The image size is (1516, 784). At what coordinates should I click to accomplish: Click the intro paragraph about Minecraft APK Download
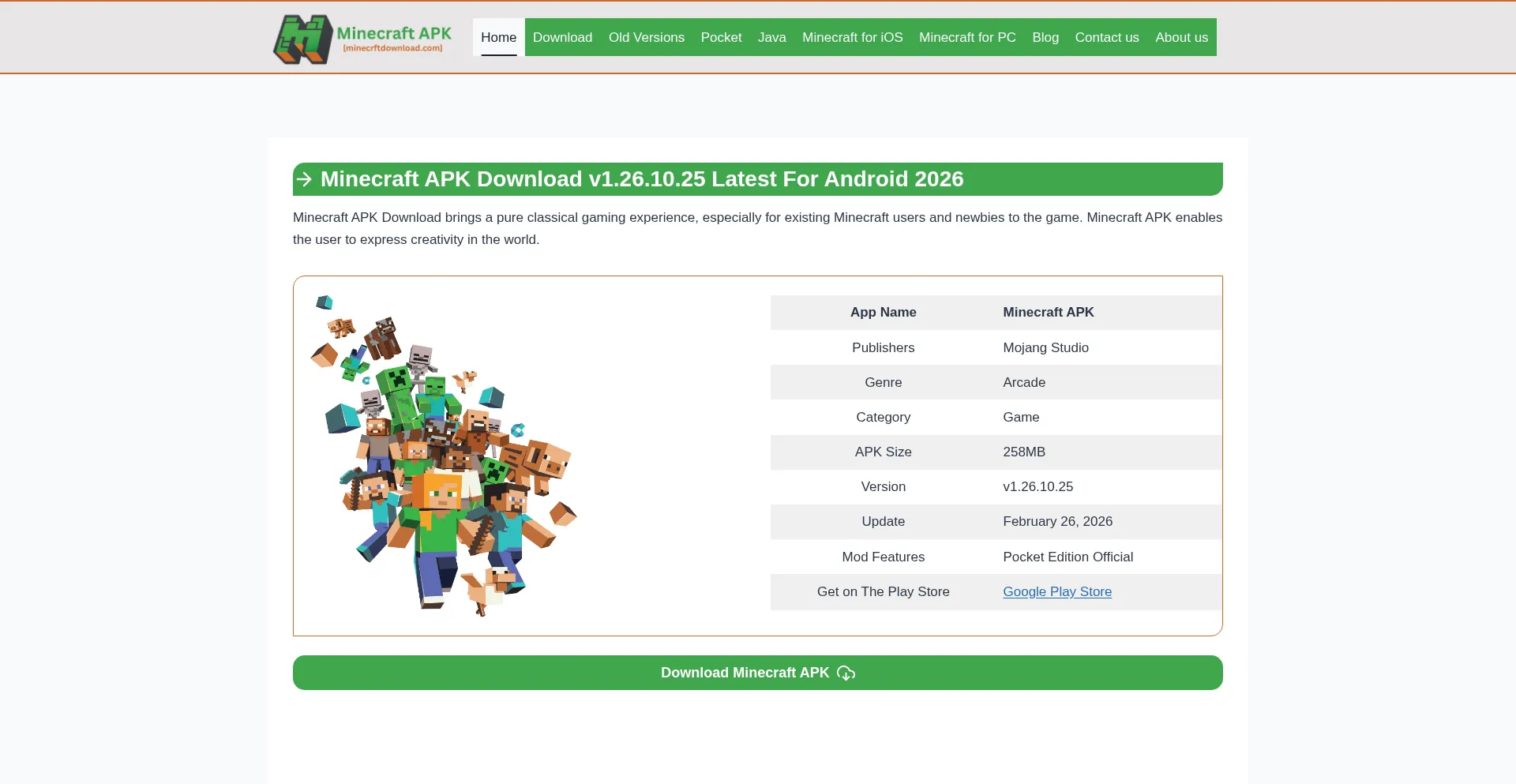[758, 228]
